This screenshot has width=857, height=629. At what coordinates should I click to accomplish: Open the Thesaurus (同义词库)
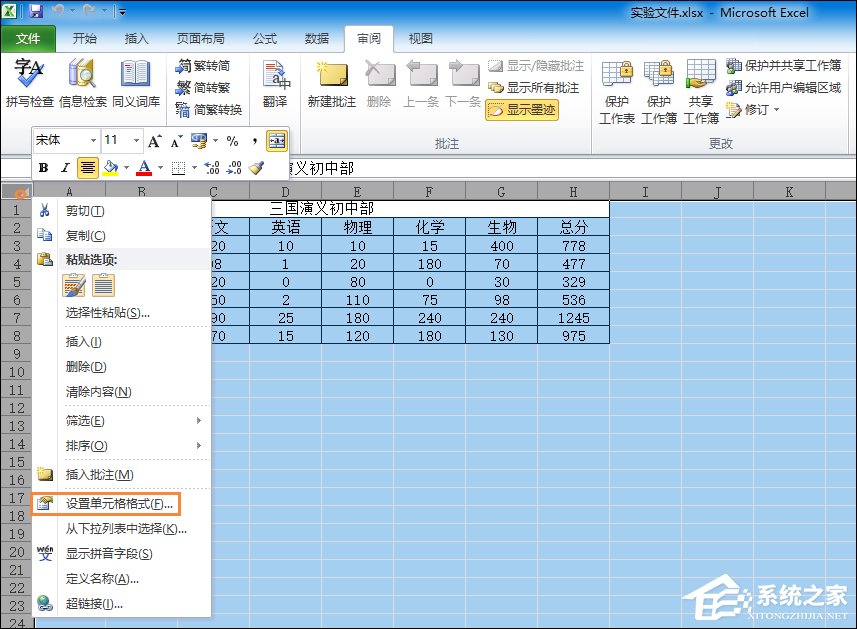click(135, 78)
